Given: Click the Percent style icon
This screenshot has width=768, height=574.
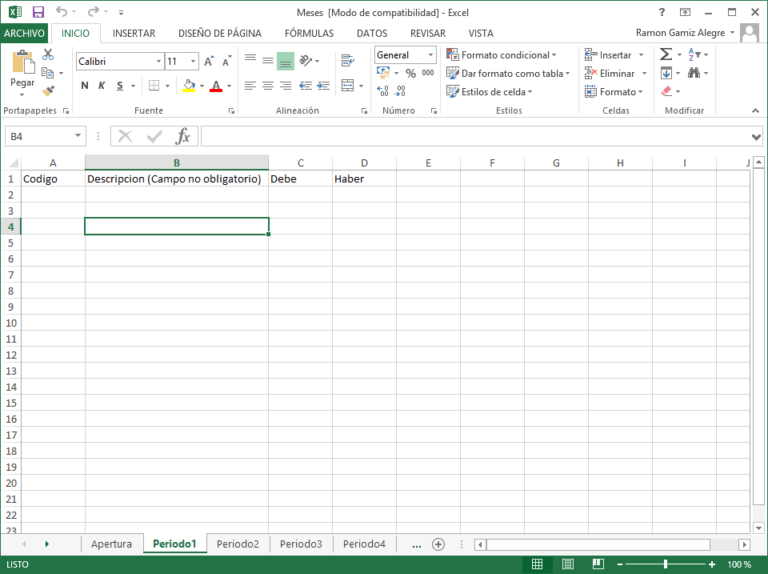Looking at the screenshot, I should [x=410, y=73].
